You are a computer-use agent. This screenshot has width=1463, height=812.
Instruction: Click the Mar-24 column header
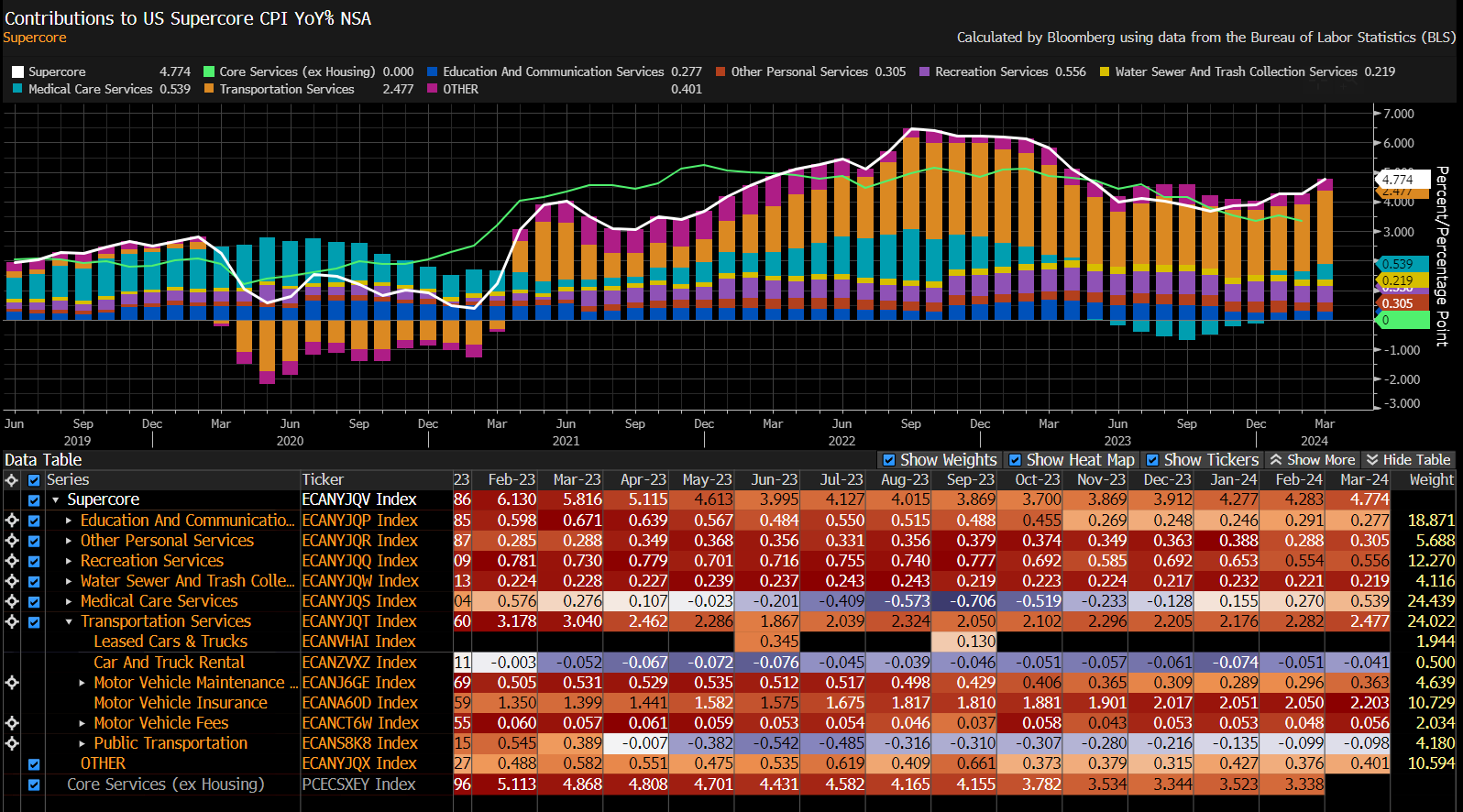(x=1363, y=479)
